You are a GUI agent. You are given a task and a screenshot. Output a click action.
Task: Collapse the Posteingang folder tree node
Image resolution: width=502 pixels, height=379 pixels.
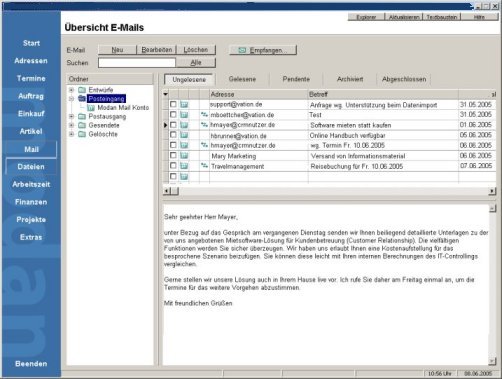[x=71, y=99]
